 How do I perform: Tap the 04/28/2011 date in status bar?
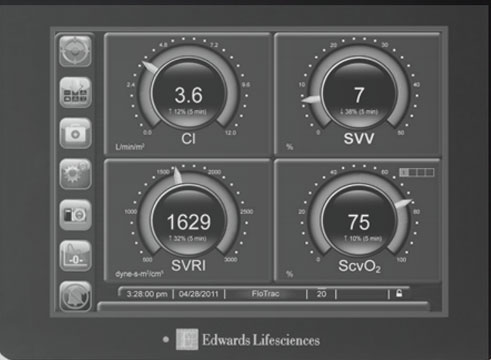199,294
